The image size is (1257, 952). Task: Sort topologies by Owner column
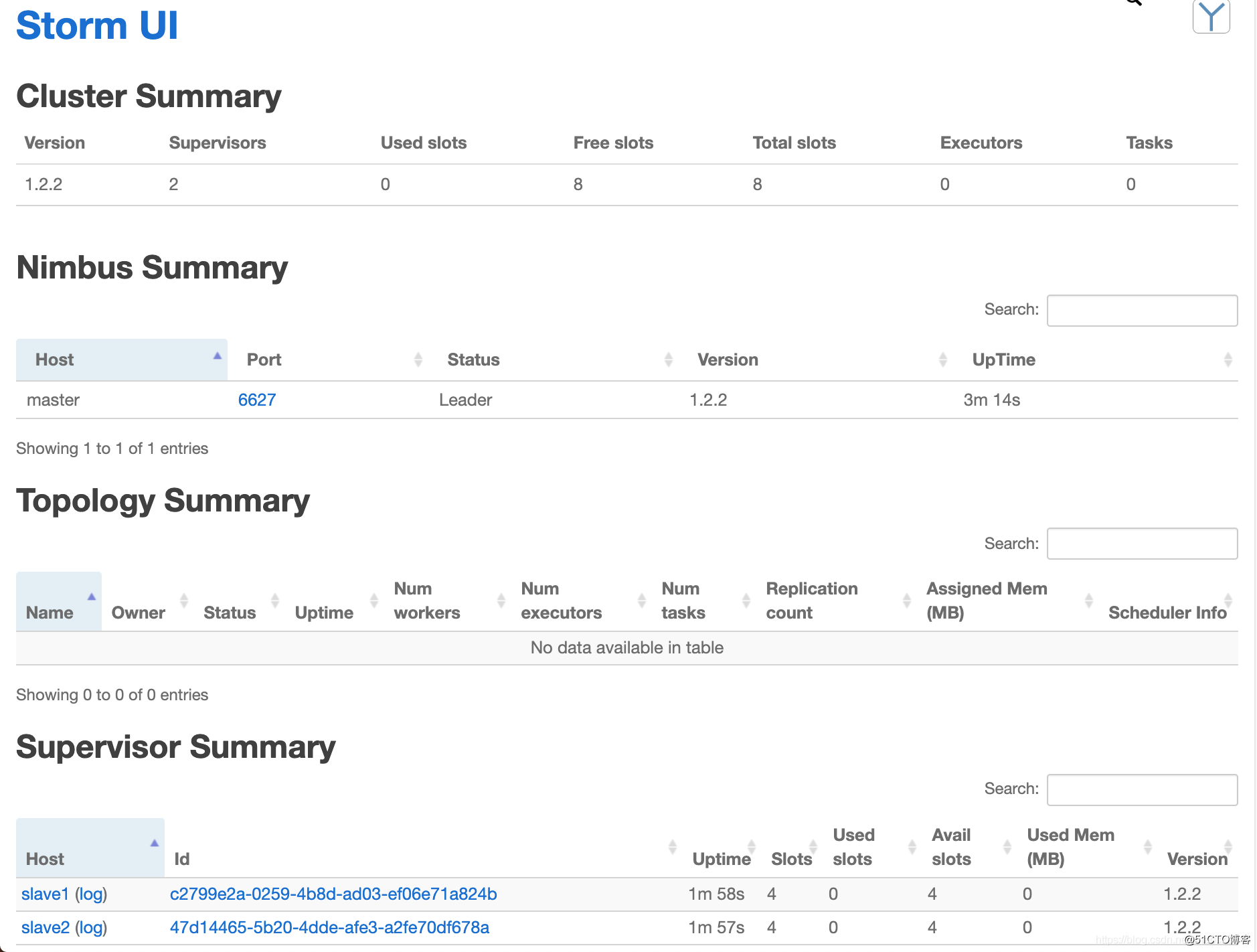pyautogui.click(x=148, y=601)
